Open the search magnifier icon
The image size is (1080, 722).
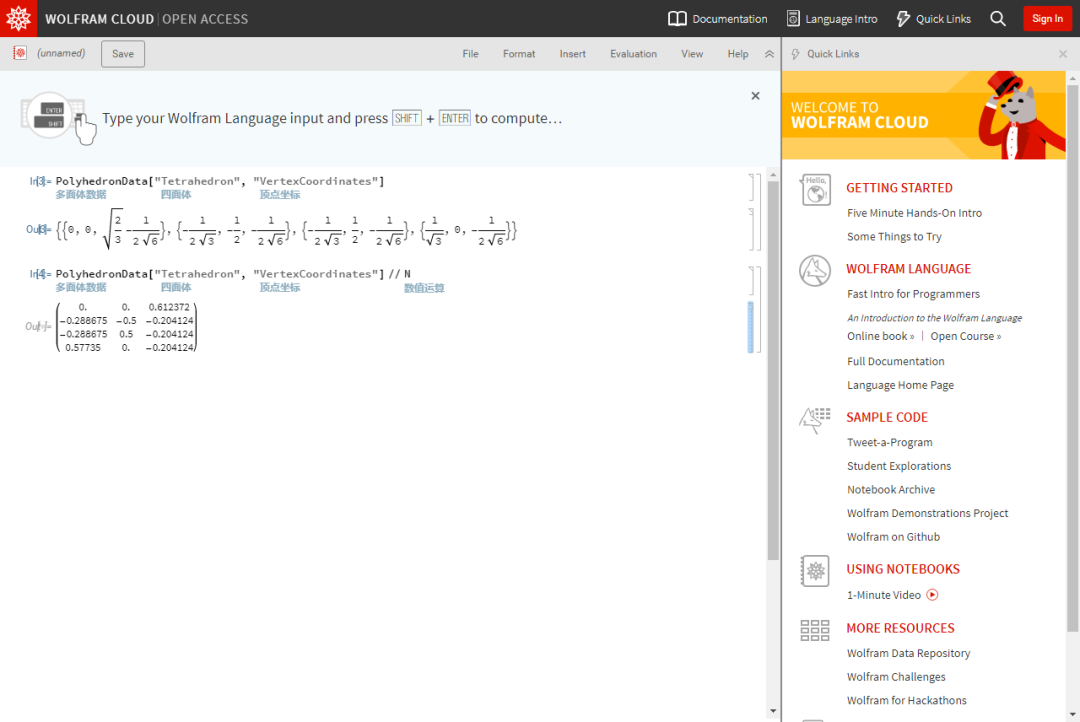click(x=998, y=19)
